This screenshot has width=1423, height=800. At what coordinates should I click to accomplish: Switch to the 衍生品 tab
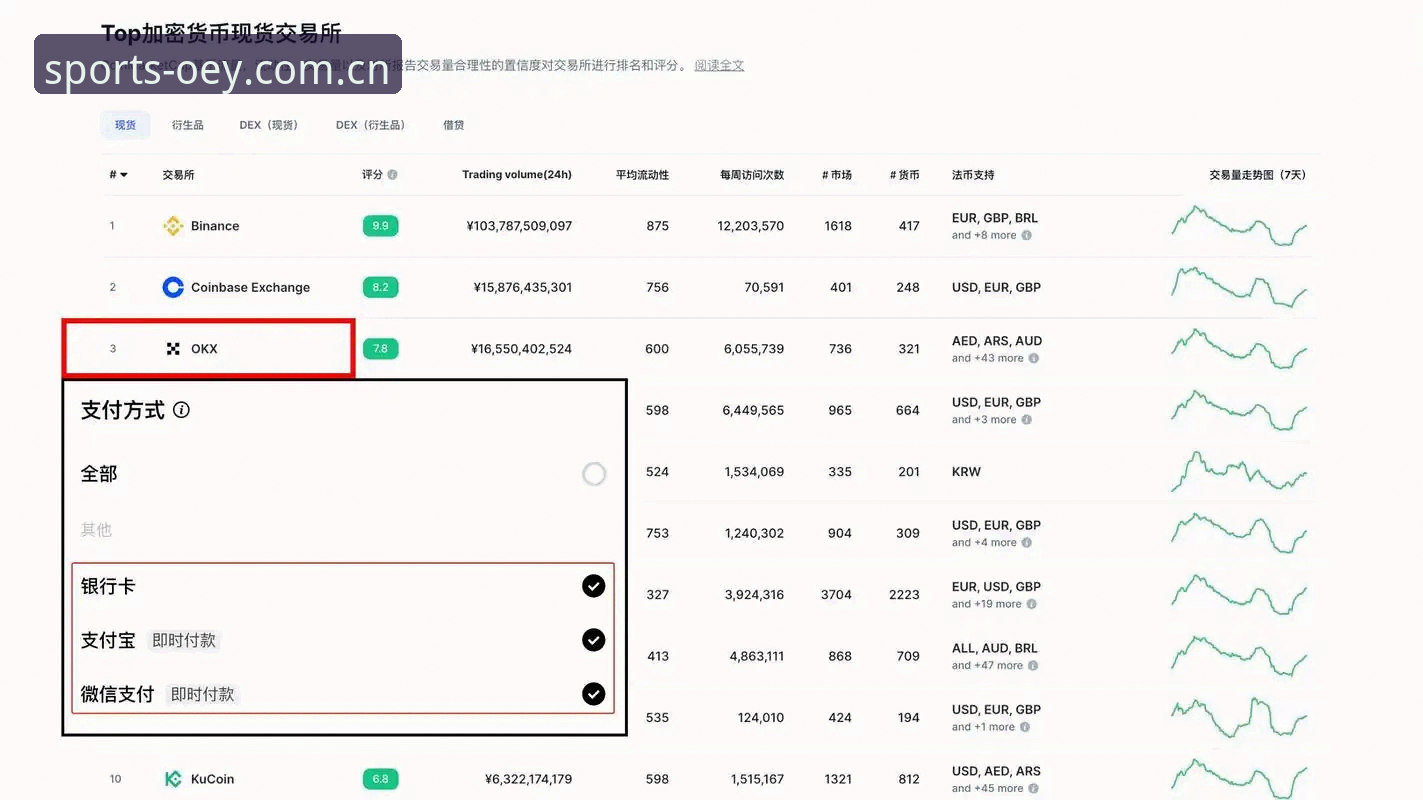(x=187, y=125)
